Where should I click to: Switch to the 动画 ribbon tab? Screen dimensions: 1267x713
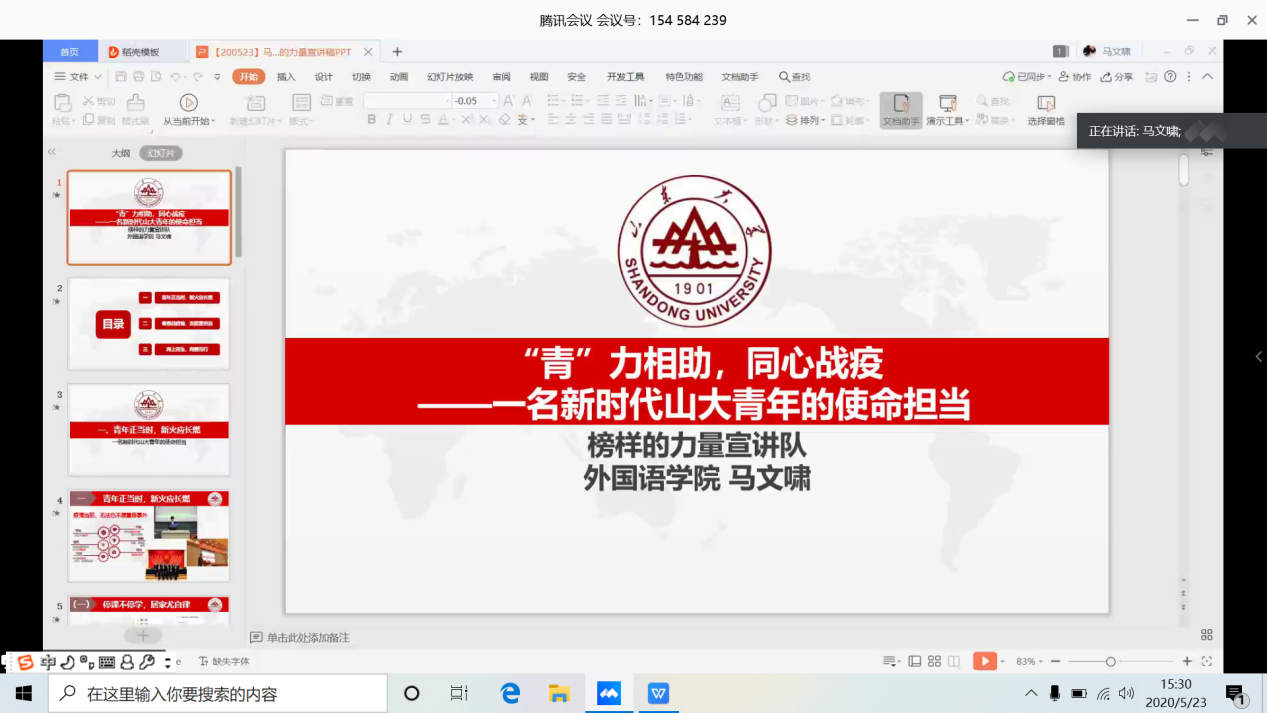click(x=399, y=77)
